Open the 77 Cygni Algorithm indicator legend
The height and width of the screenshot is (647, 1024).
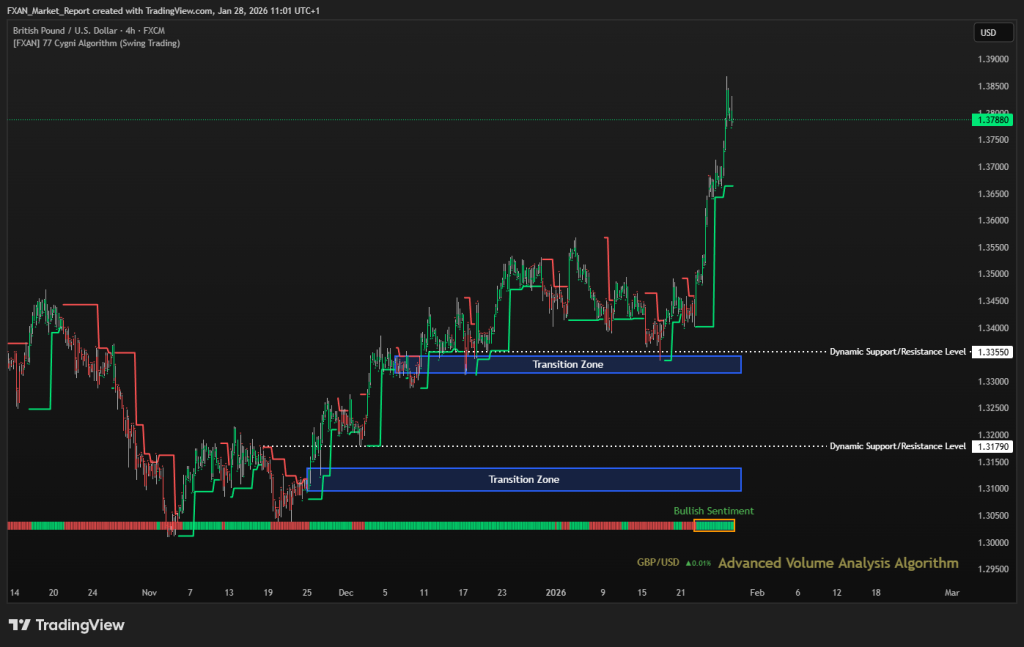click(x=97, y=43)
